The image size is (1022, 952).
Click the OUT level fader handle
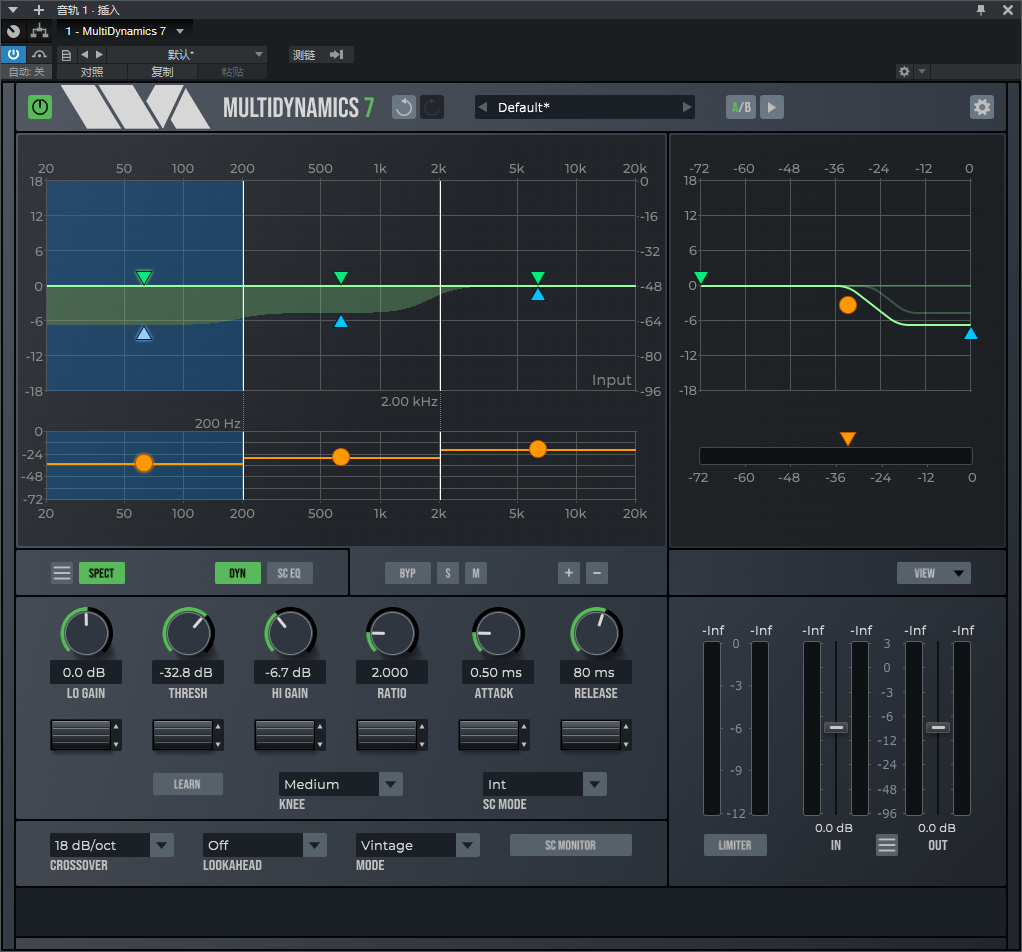point(937,727)
